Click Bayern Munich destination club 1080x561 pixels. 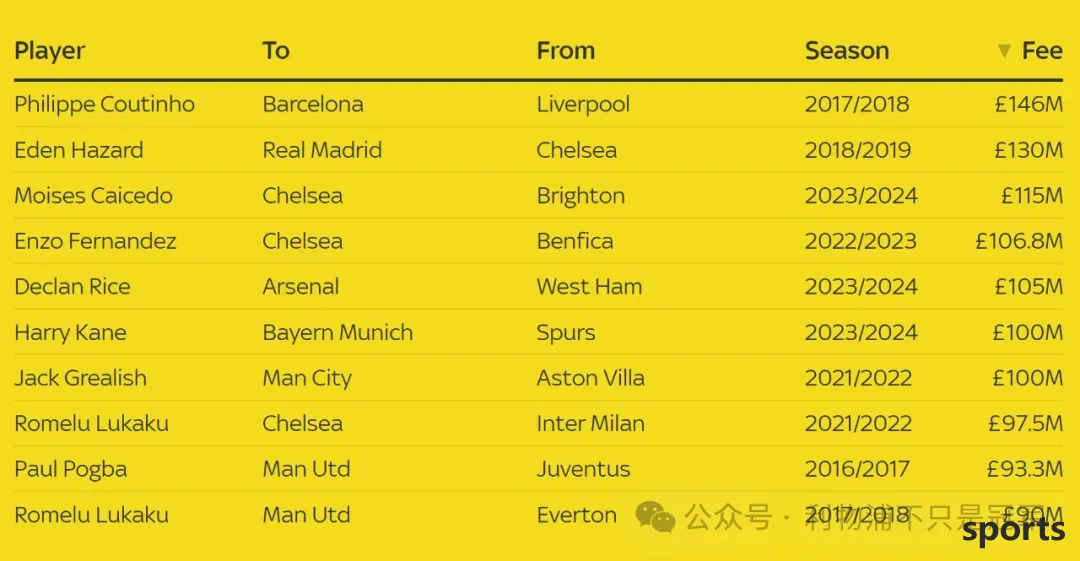click(338, 333)
